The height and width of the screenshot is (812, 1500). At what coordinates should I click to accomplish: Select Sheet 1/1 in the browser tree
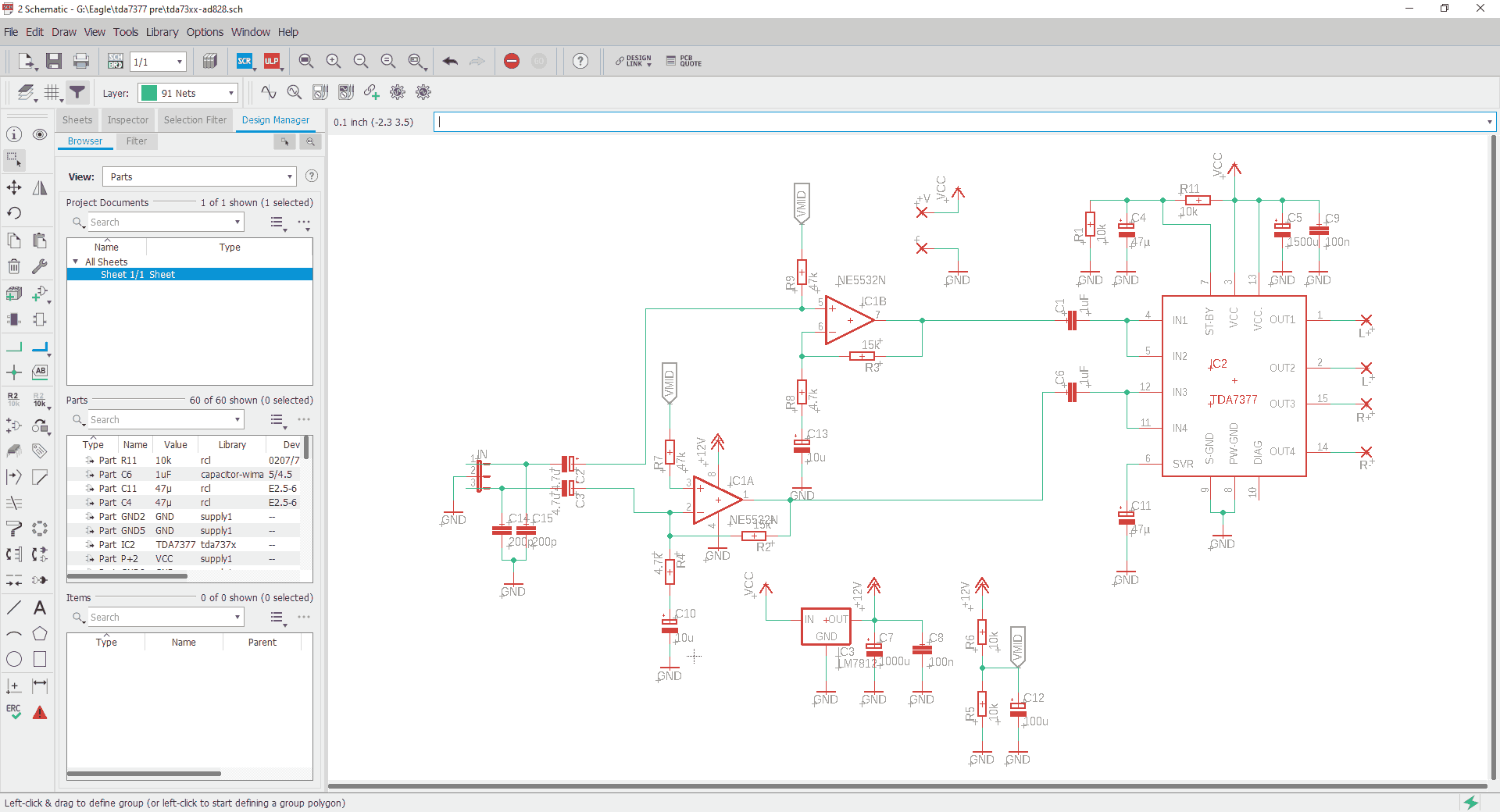click(137, 274)
